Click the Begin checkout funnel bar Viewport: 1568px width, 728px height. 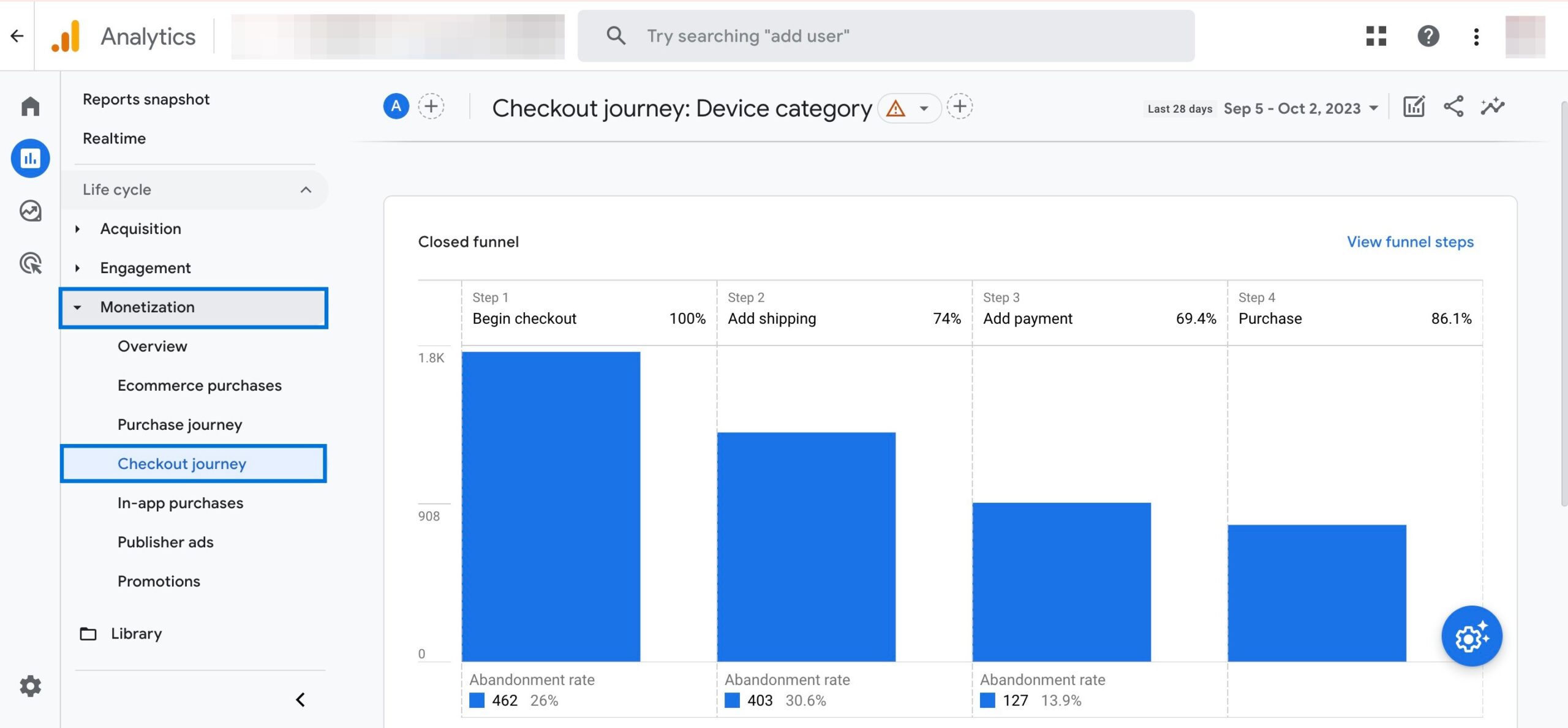[551, 506]
